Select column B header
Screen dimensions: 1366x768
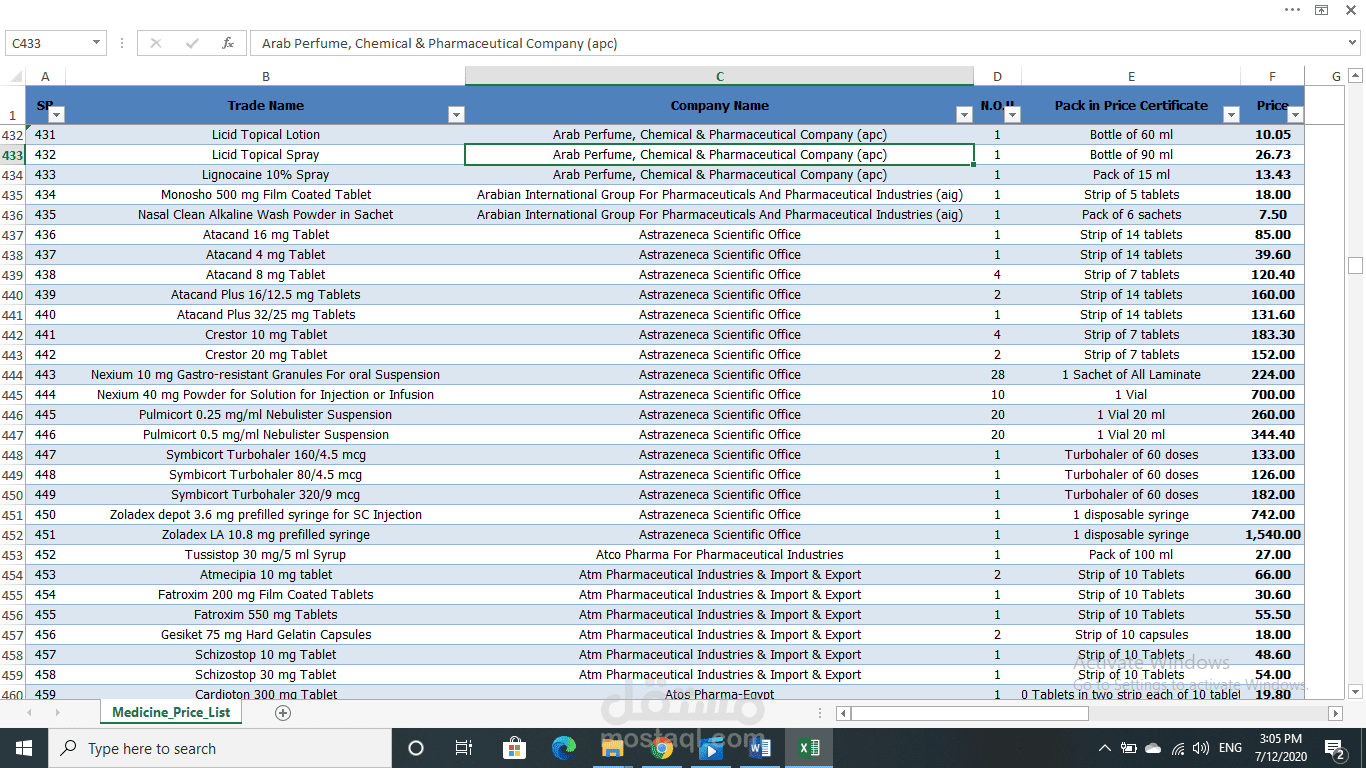pyautogui.click(x=265, y=76)
